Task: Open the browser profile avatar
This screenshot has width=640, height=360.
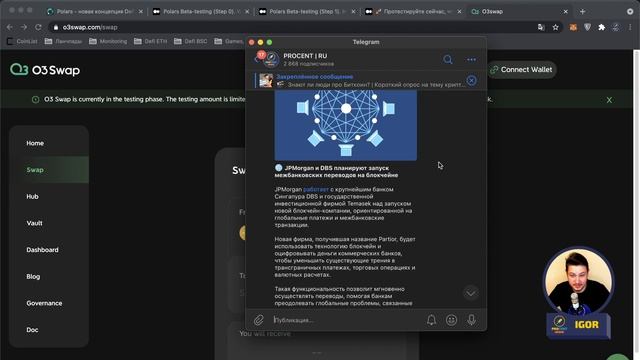Action: click(616, 27)
